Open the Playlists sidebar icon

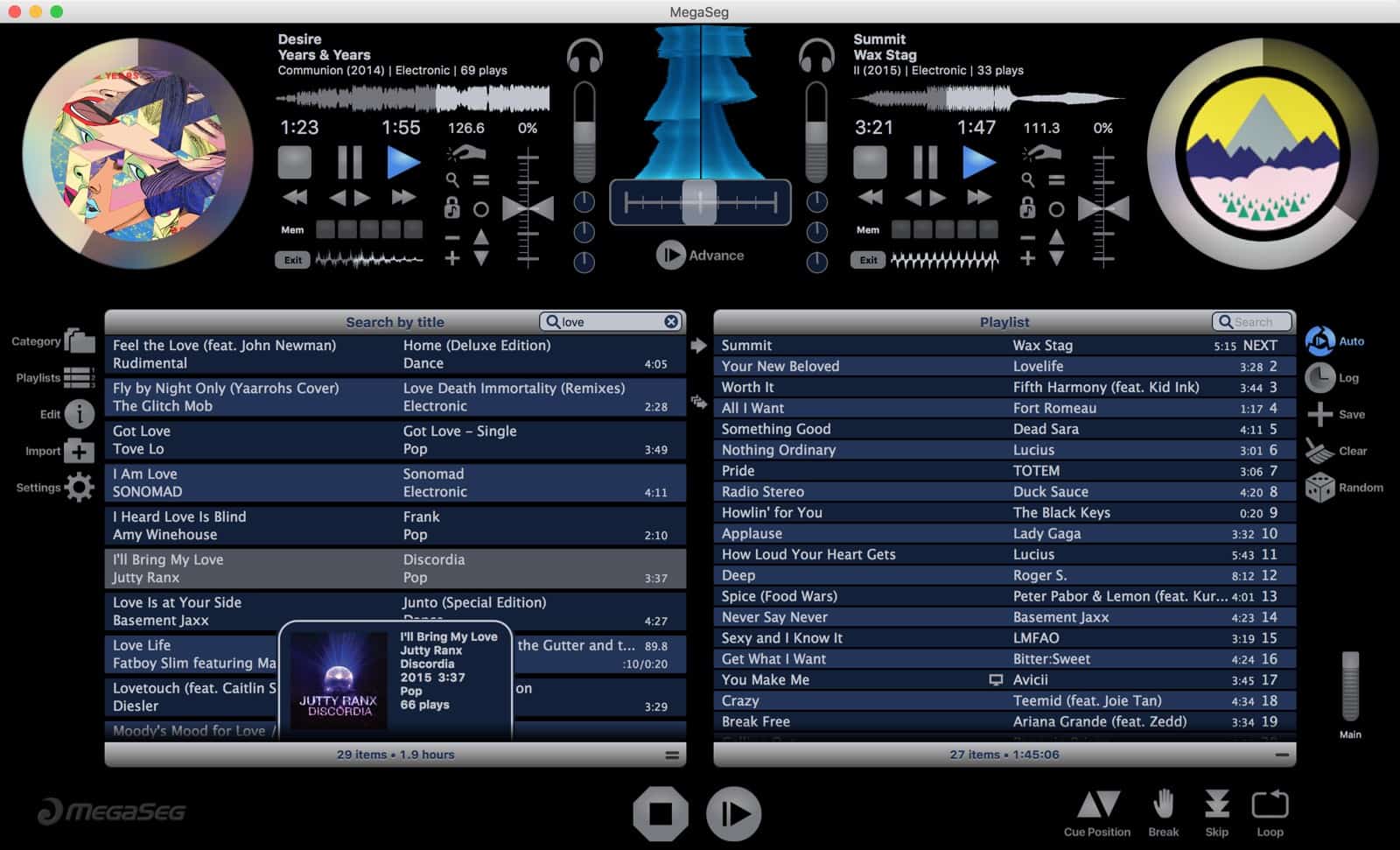tap(79, 377)
